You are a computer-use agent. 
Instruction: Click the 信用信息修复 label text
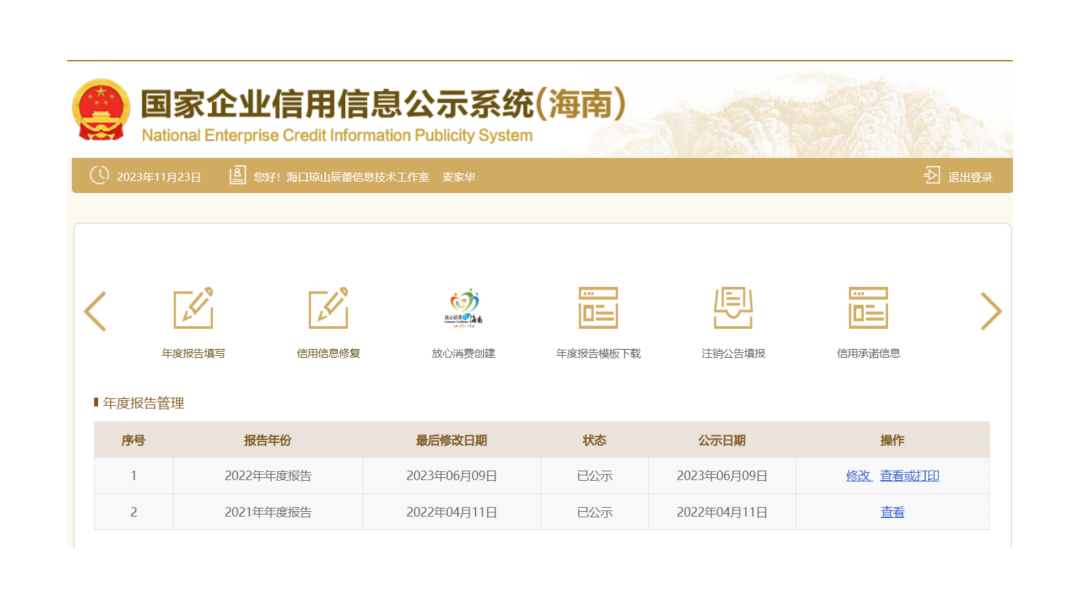pyautogui.click(x=329, y=353)
